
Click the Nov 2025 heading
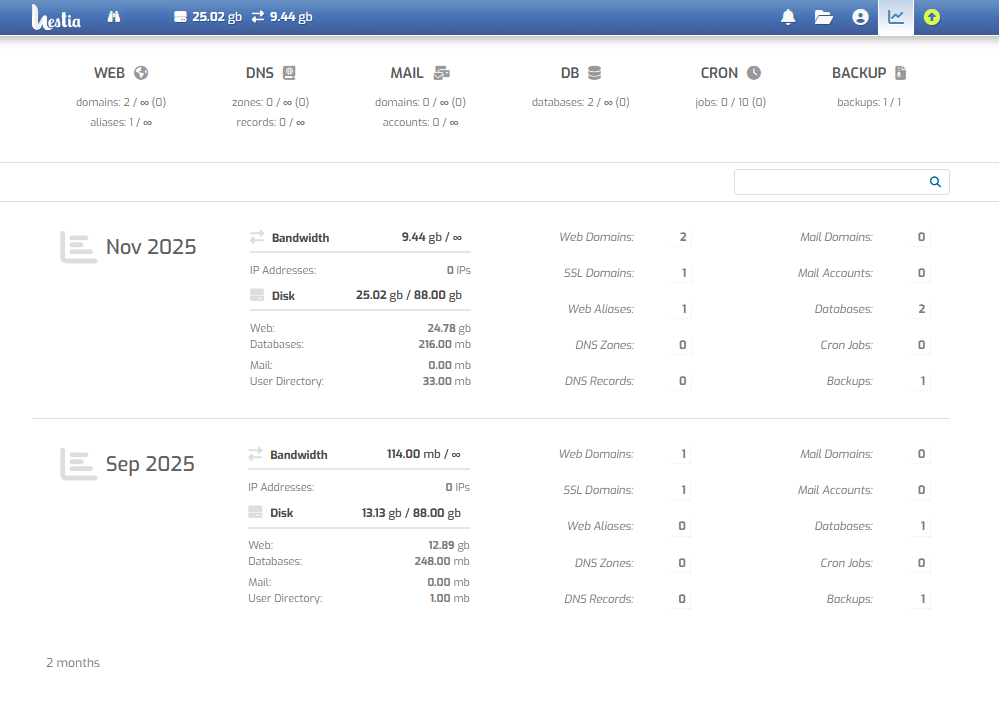(x=151, y=247)
